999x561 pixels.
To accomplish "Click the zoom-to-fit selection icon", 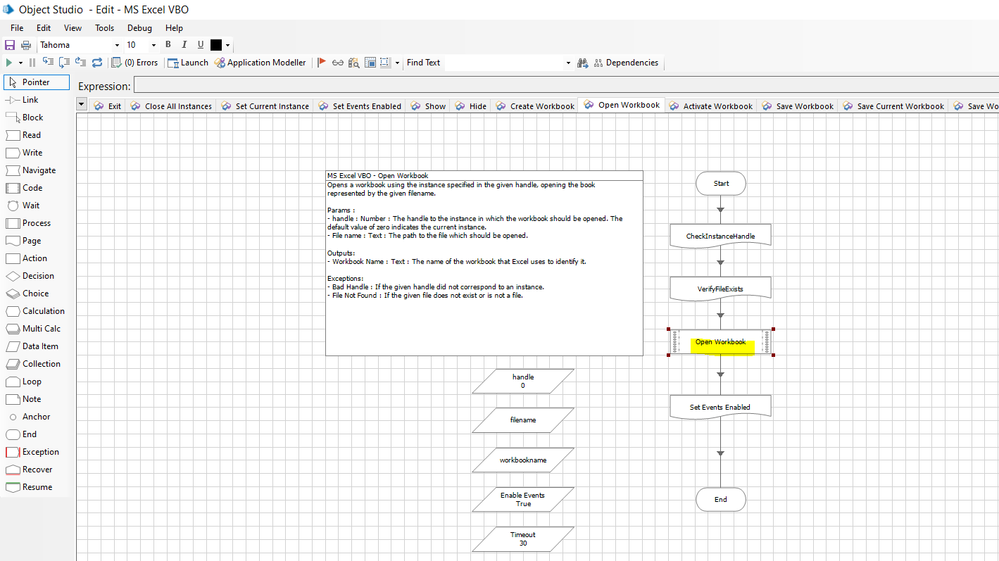I will point(385,62).
